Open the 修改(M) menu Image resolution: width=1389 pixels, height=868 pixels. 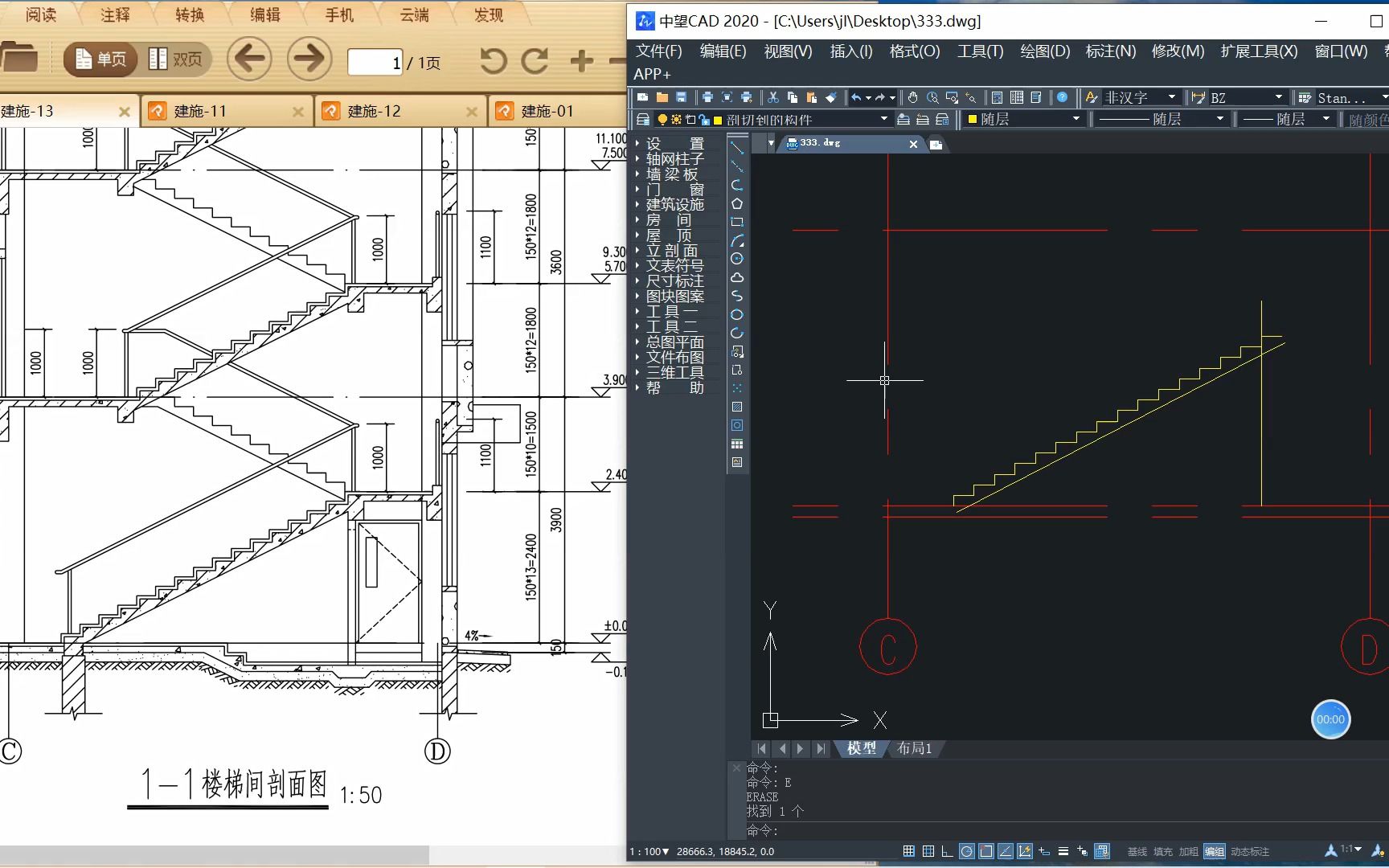[1178, 51]
